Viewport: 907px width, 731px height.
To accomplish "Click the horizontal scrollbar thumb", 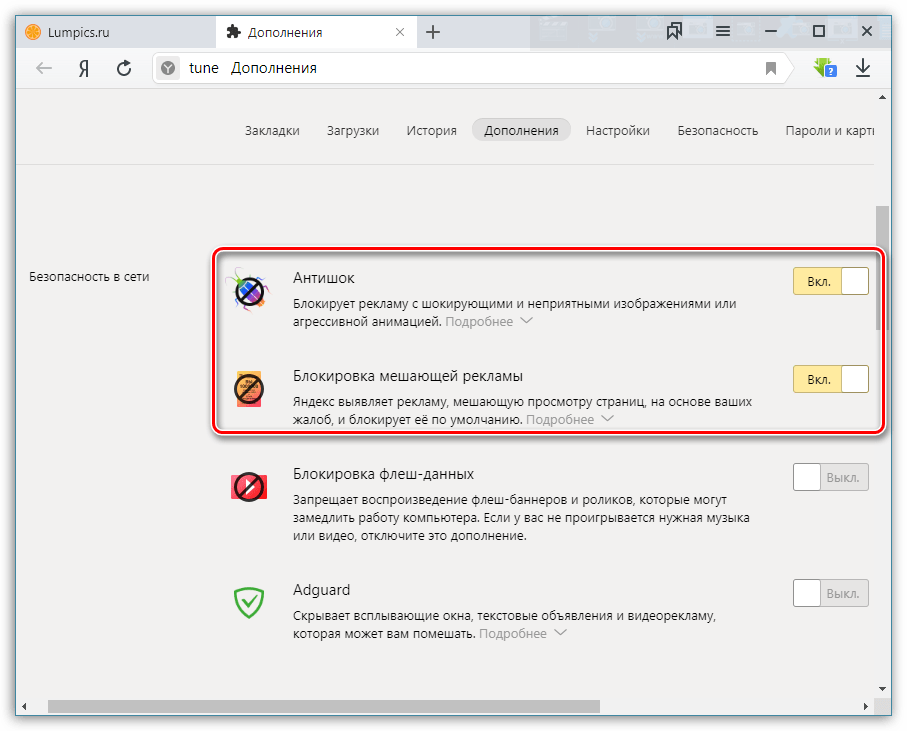I will pyautogui.click(x=323, y=706).
